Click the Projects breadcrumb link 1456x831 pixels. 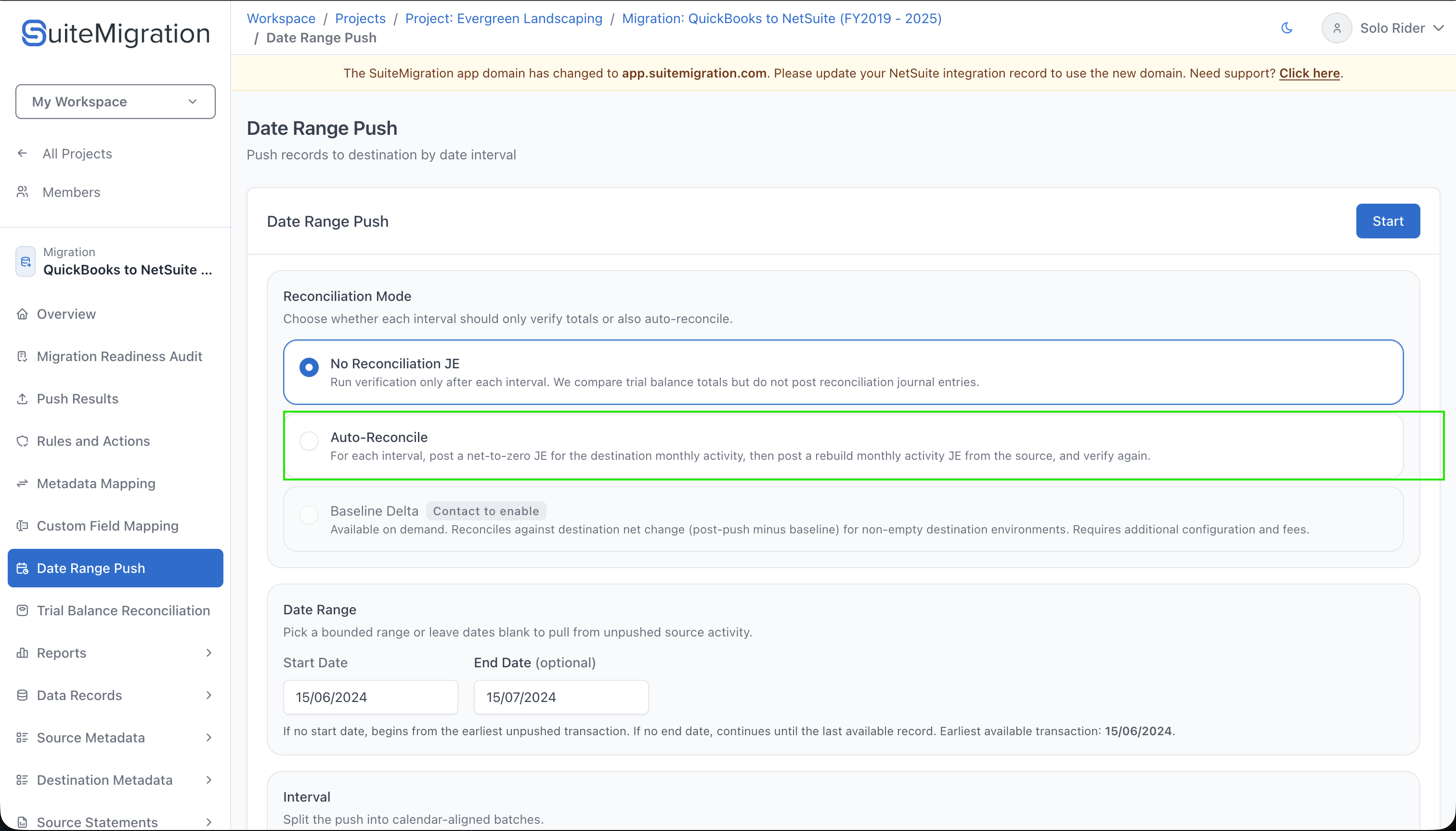(x=360, y=18)
